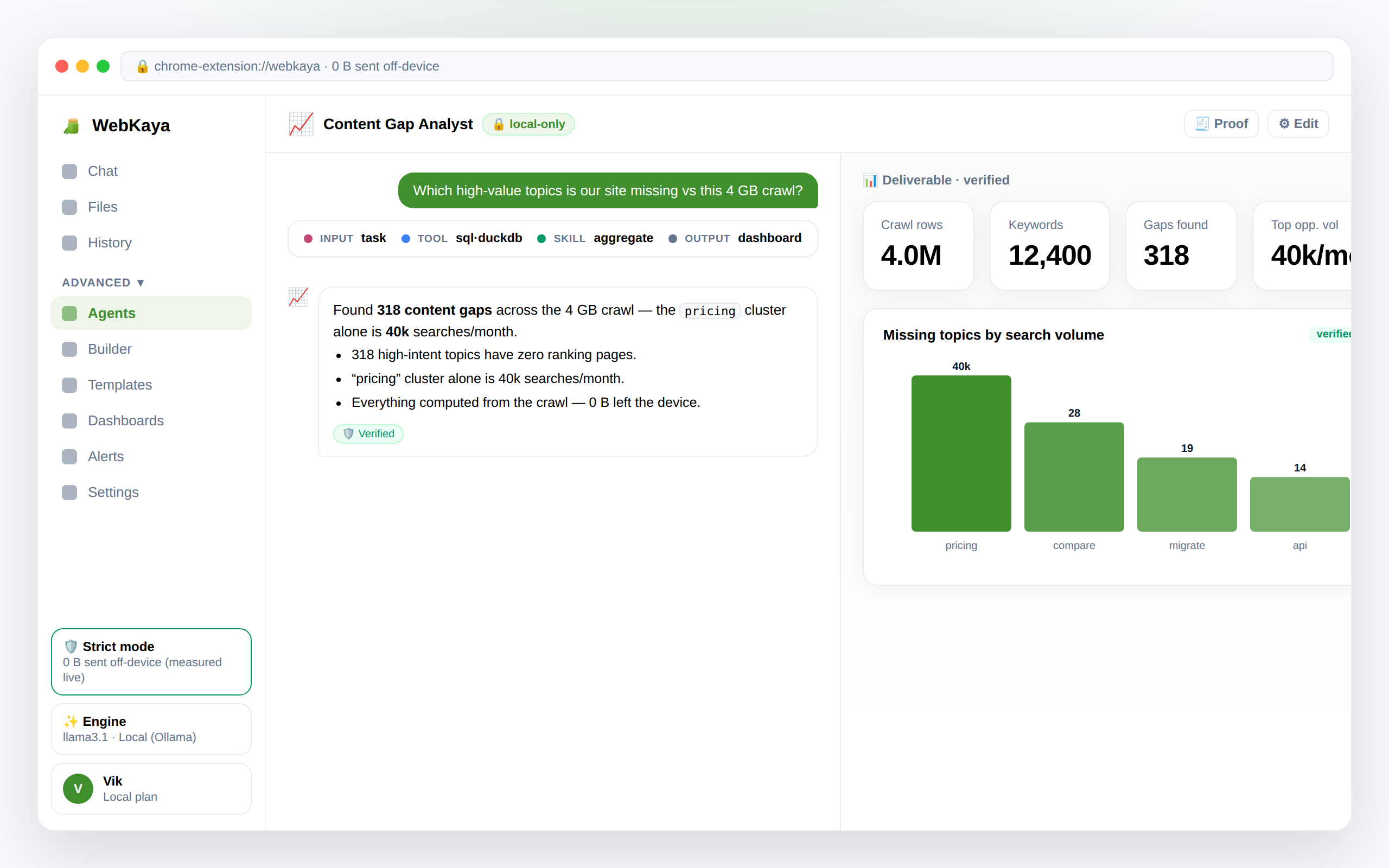Select the Files sidebar icon
The height and width of the screenshot is (868, 1389).
coord(69,207)
